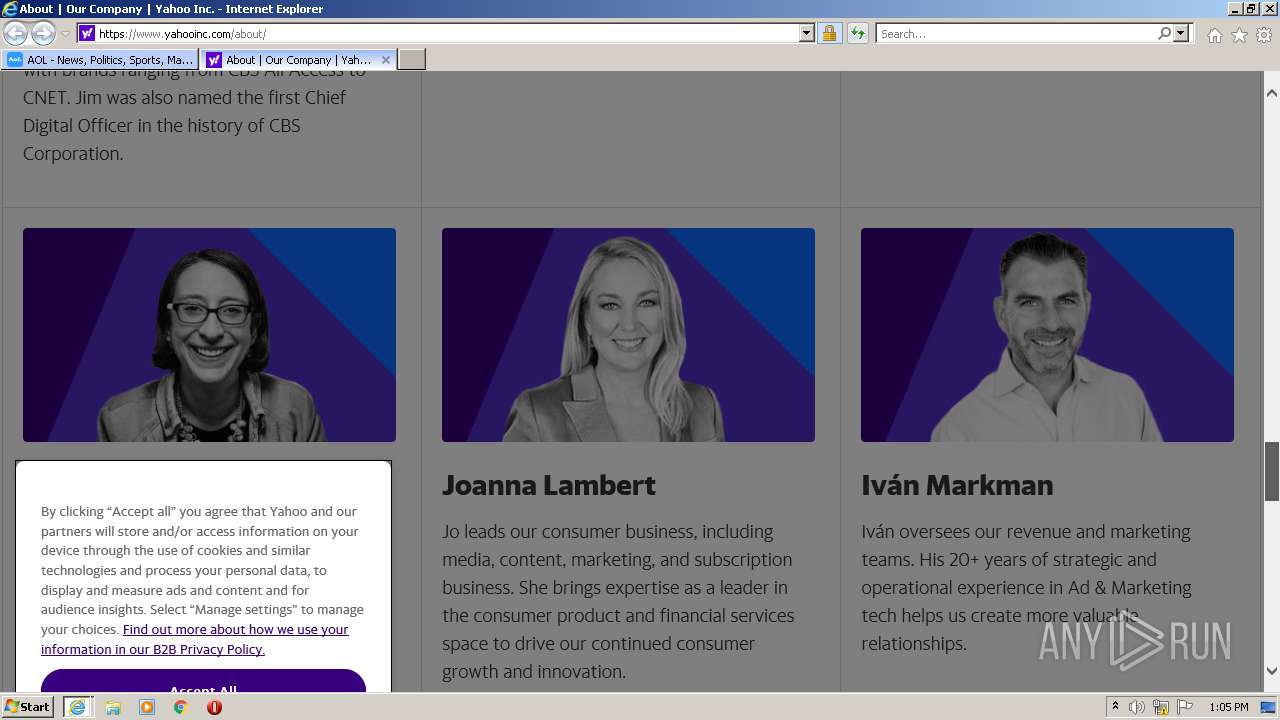Click Iván Markman's bio paragraph

point(1026,587)
